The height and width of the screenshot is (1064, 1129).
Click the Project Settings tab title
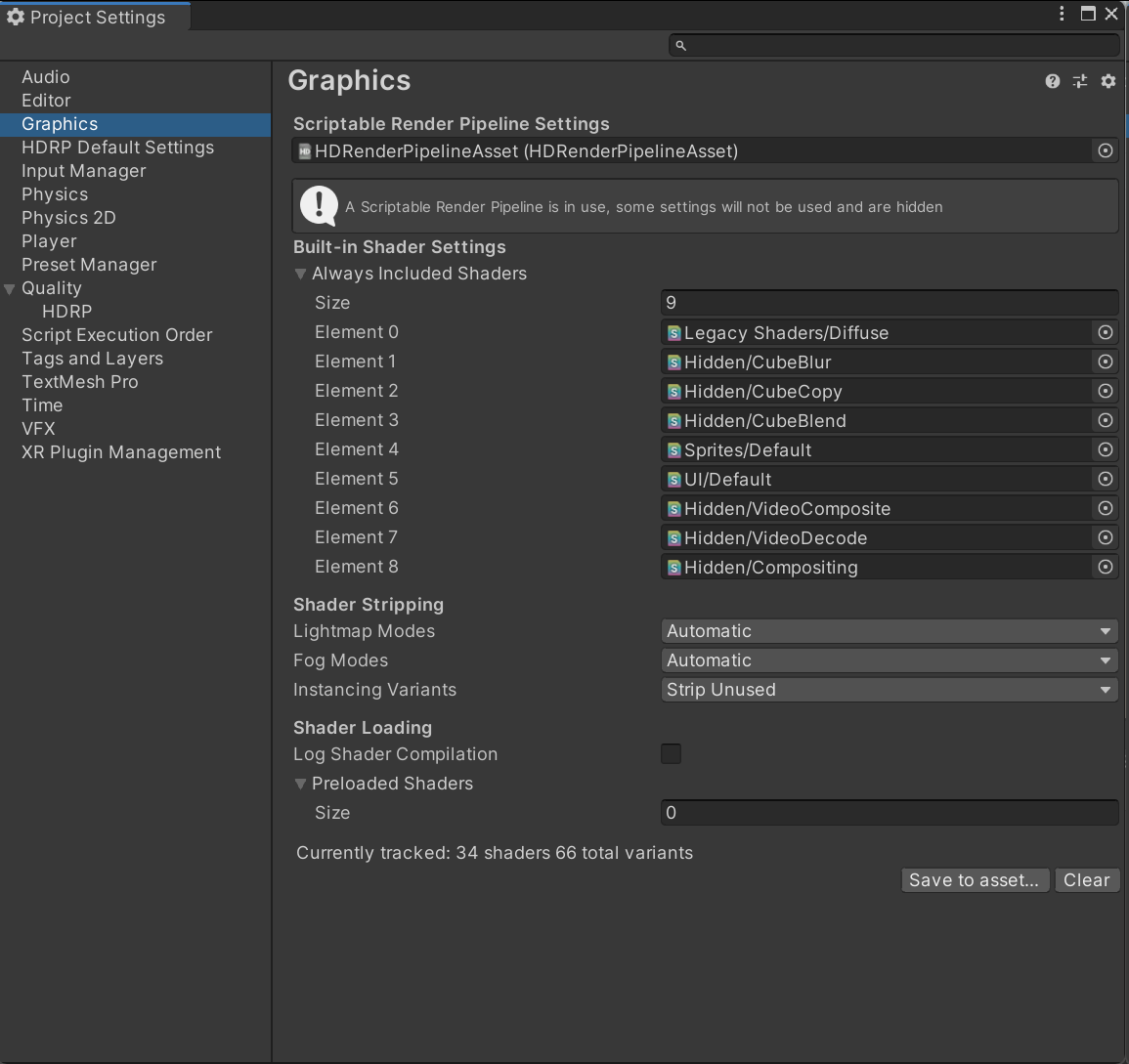[98, 18]
